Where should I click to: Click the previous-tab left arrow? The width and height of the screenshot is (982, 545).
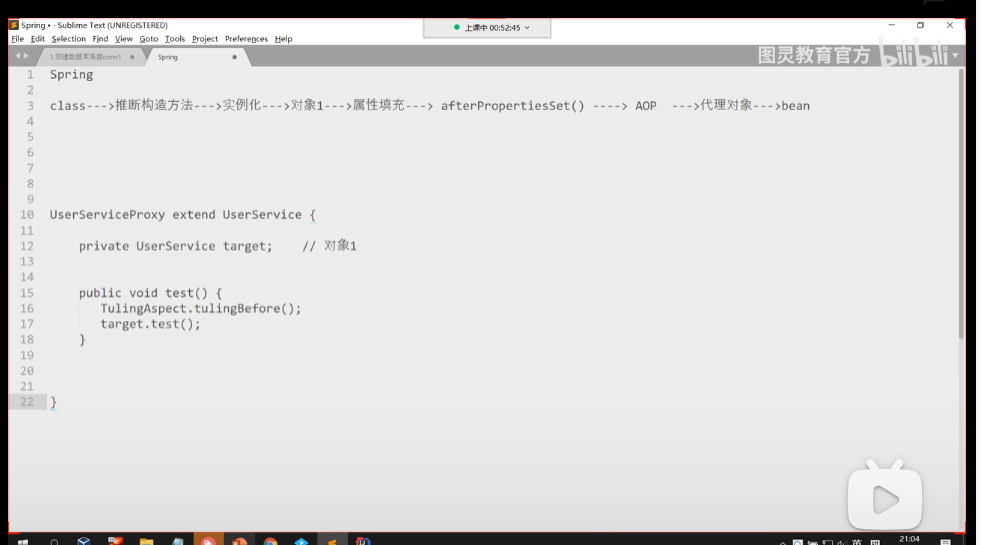click(x=18, y=56)
